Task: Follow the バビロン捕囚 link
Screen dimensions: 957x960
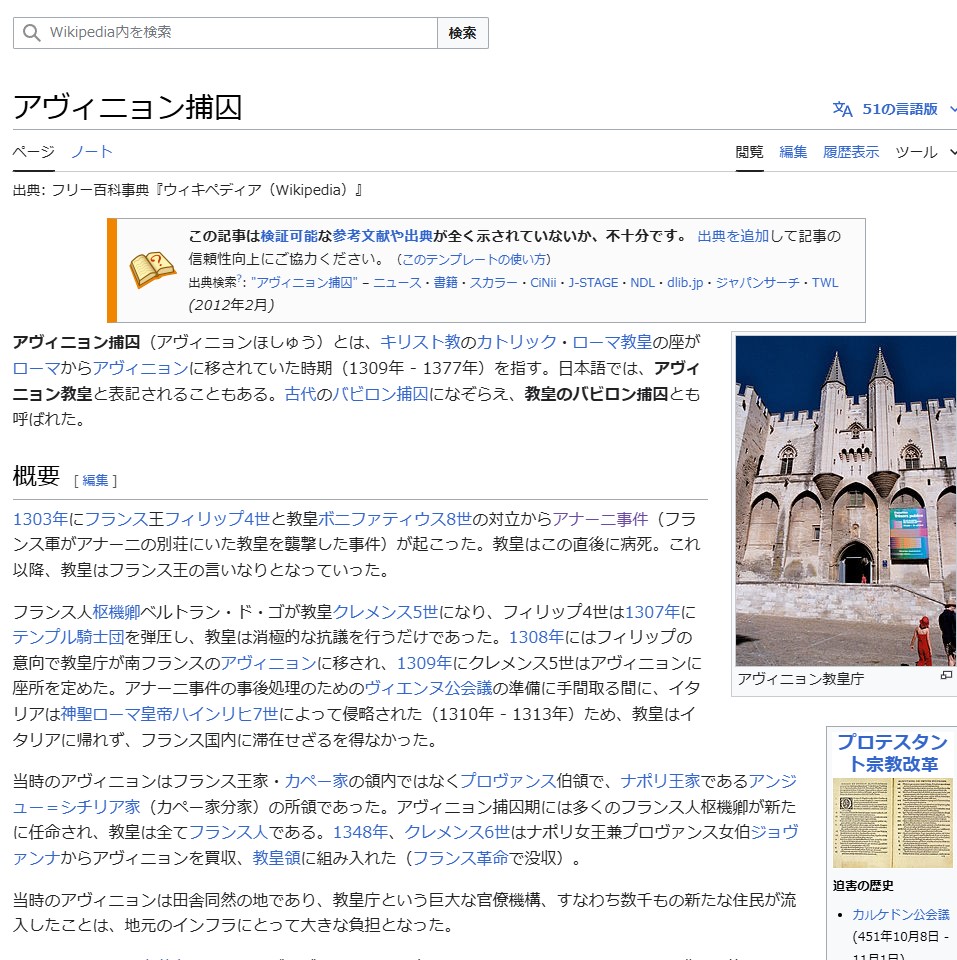Action: (x=380, y=393)
